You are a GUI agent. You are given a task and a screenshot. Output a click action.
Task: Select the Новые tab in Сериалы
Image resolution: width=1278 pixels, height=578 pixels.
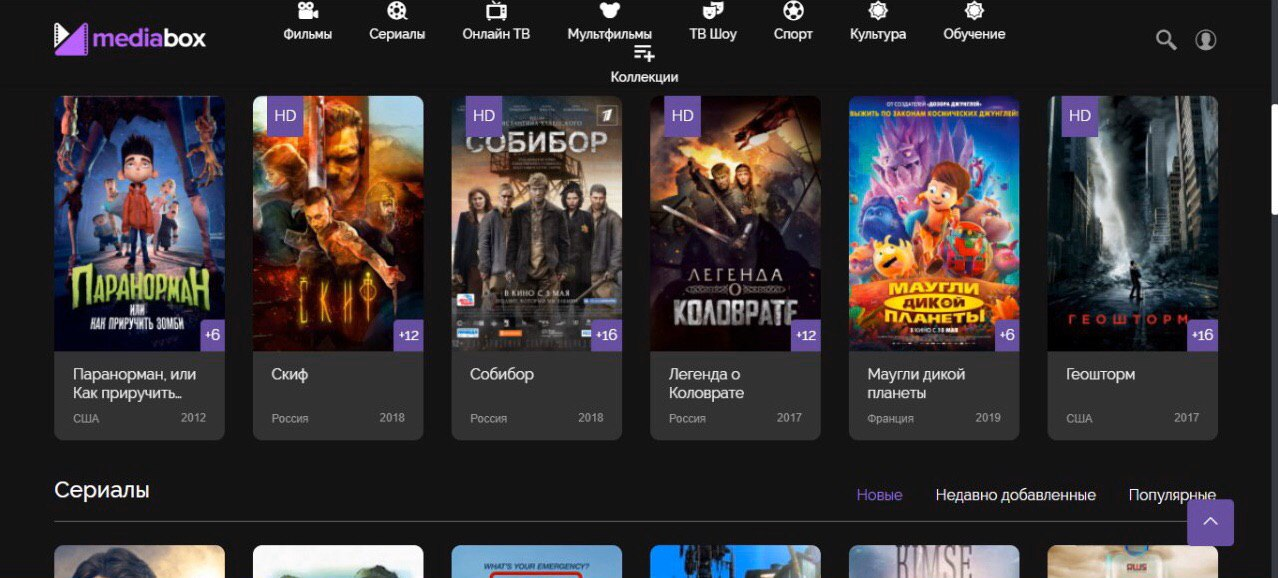pos(879,495)
